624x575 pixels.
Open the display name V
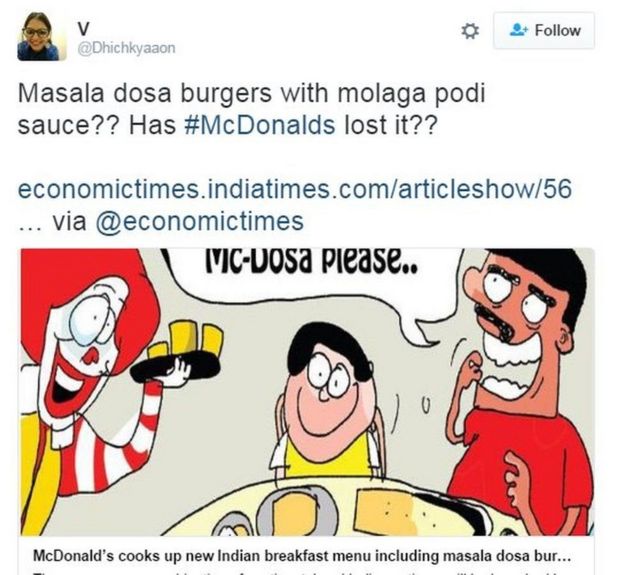[84, 29]
